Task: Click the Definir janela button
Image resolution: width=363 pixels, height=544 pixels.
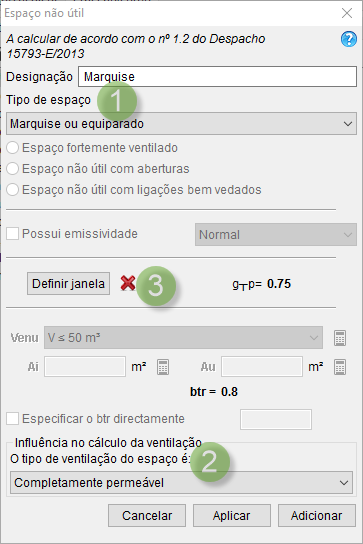Action: [x=68, y=283]
